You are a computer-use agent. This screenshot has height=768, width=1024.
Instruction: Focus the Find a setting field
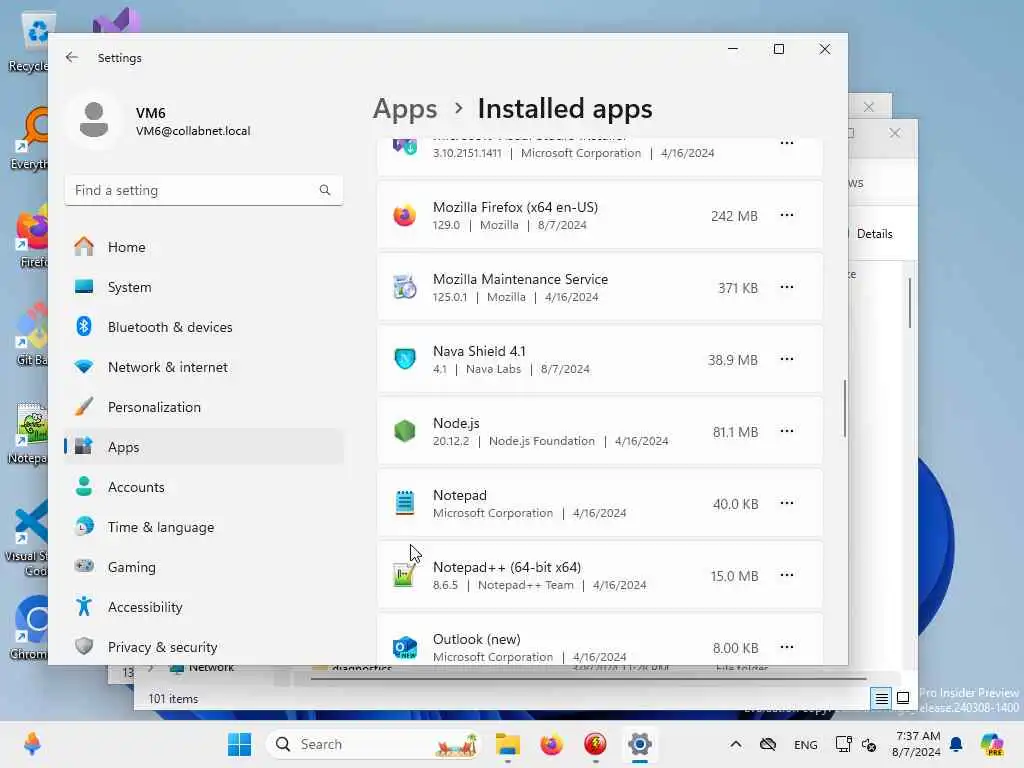tap(204, 190)
